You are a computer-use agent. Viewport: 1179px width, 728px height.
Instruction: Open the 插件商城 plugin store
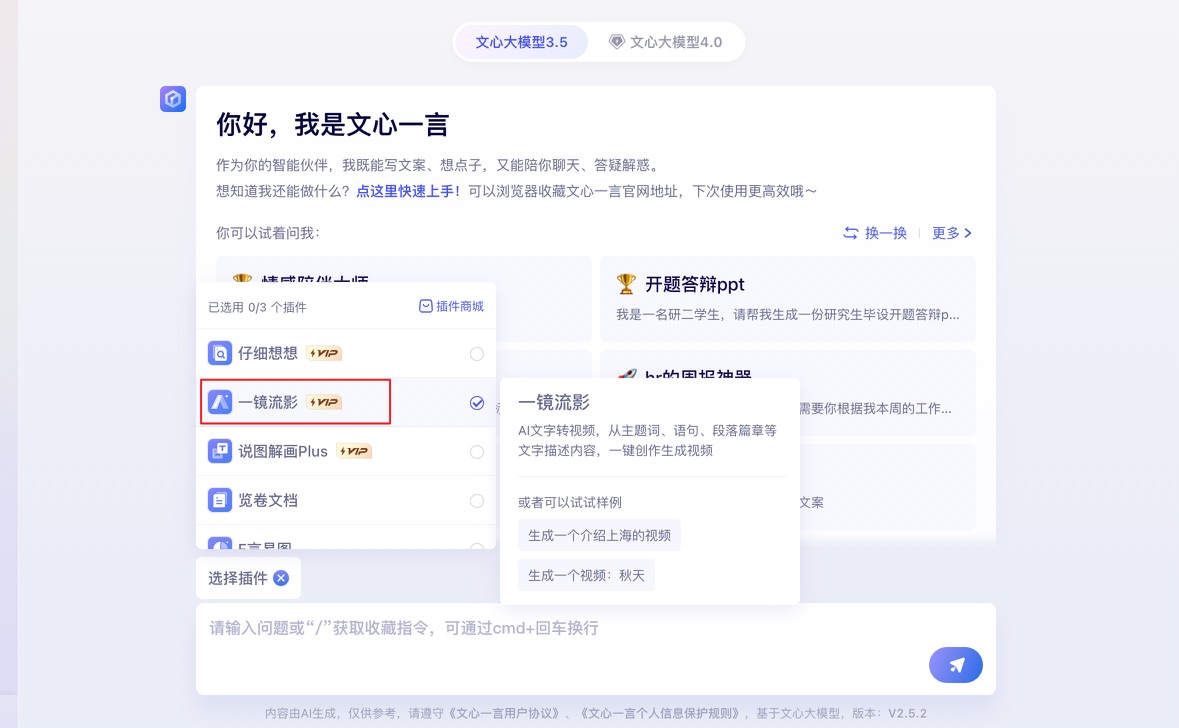(x=451, y=306)
